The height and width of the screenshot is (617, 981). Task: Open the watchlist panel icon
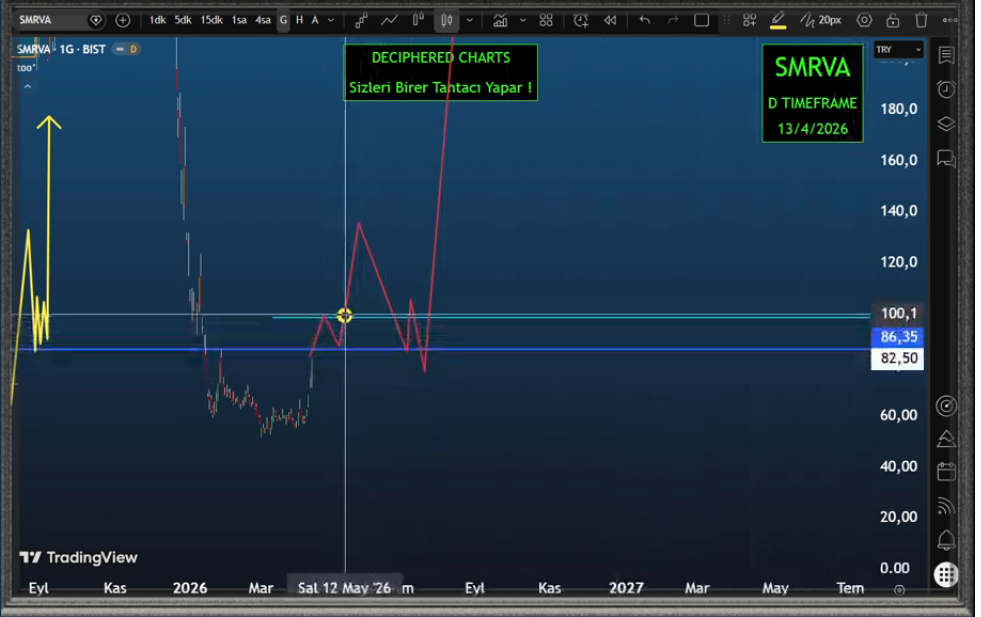click(946, 55)
